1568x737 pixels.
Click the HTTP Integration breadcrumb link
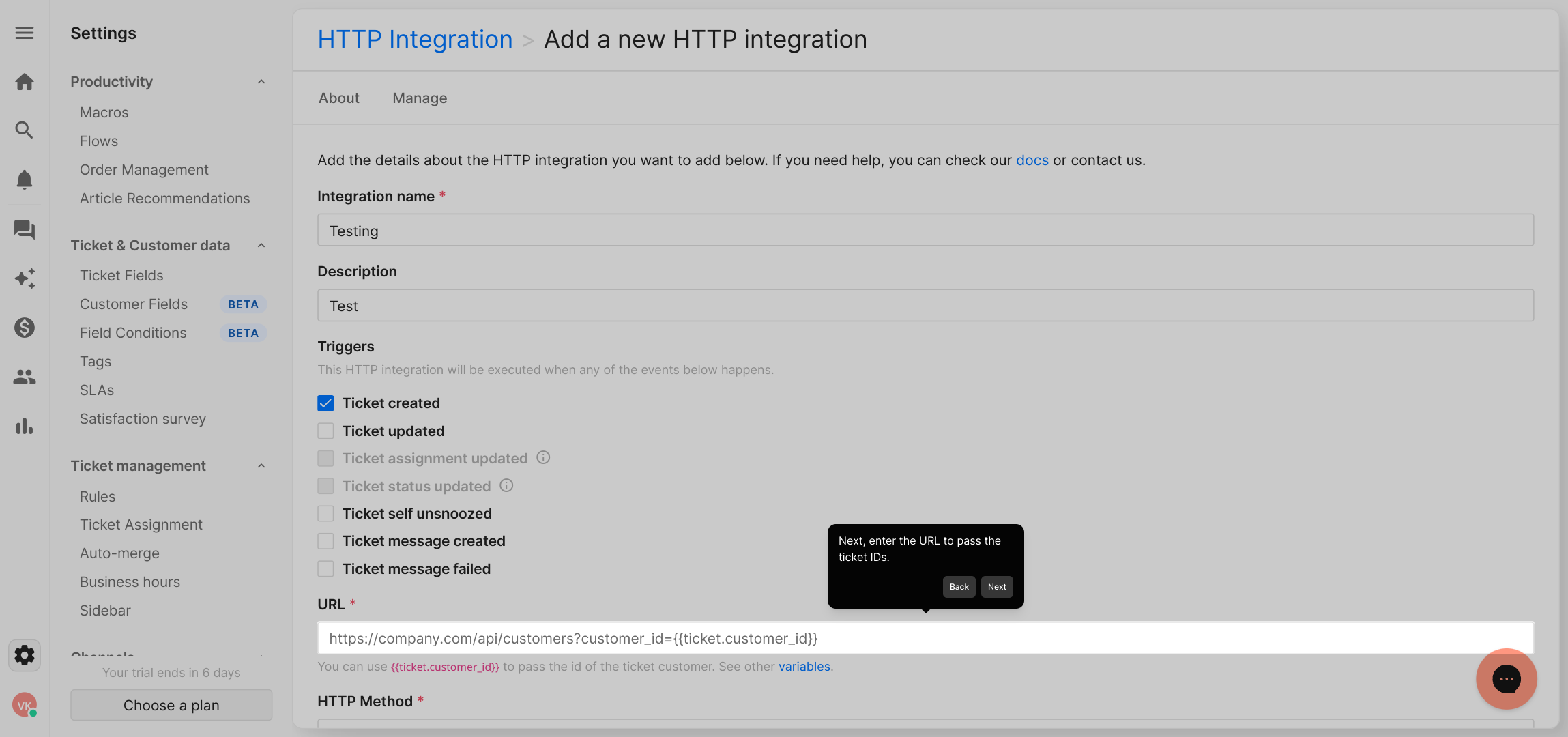click(x=415, y=40)
